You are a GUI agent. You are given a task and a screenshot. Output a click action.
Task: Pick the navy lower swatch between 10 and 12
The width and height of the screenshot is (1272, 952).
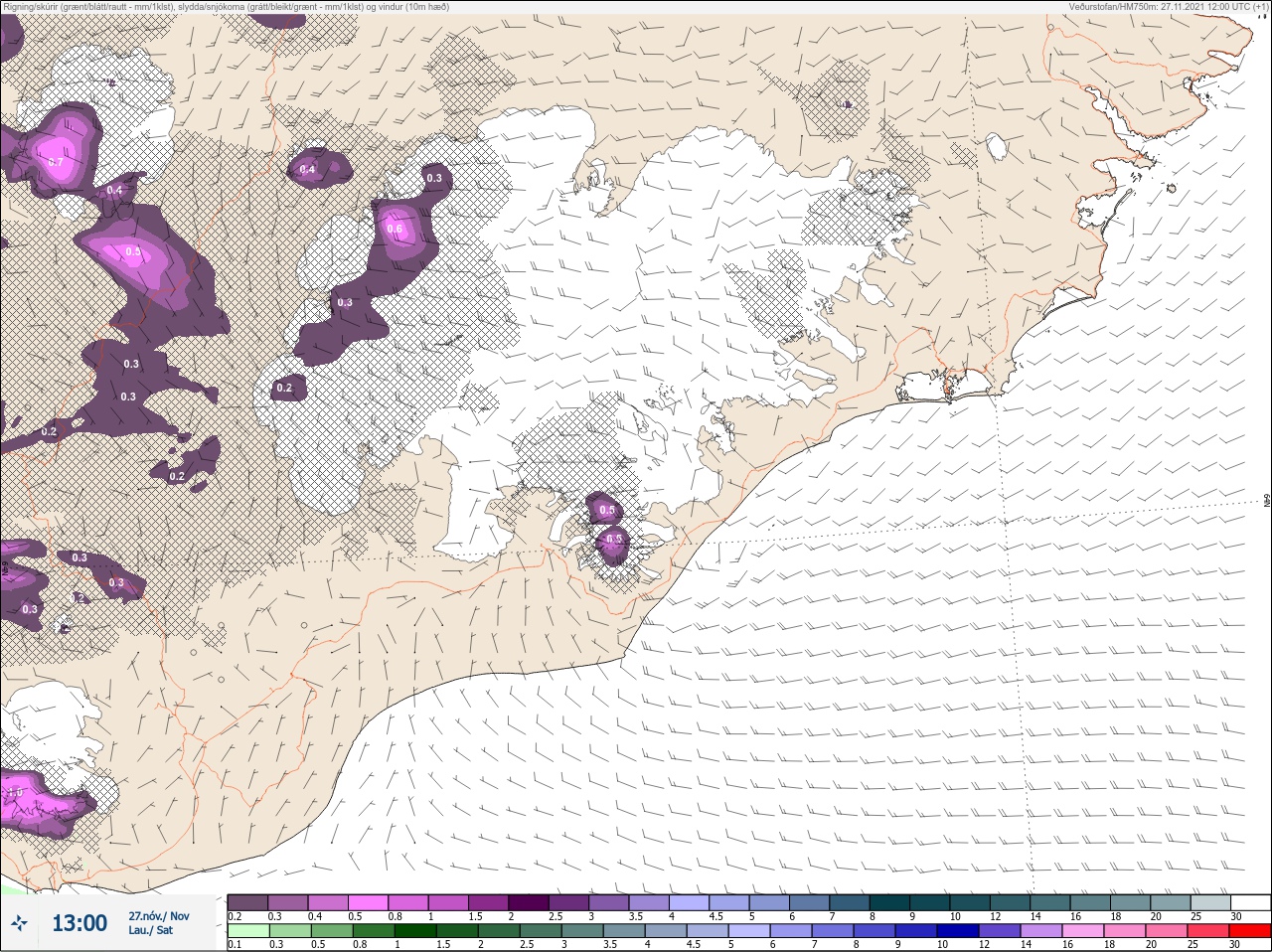click(x=960, y=931)
